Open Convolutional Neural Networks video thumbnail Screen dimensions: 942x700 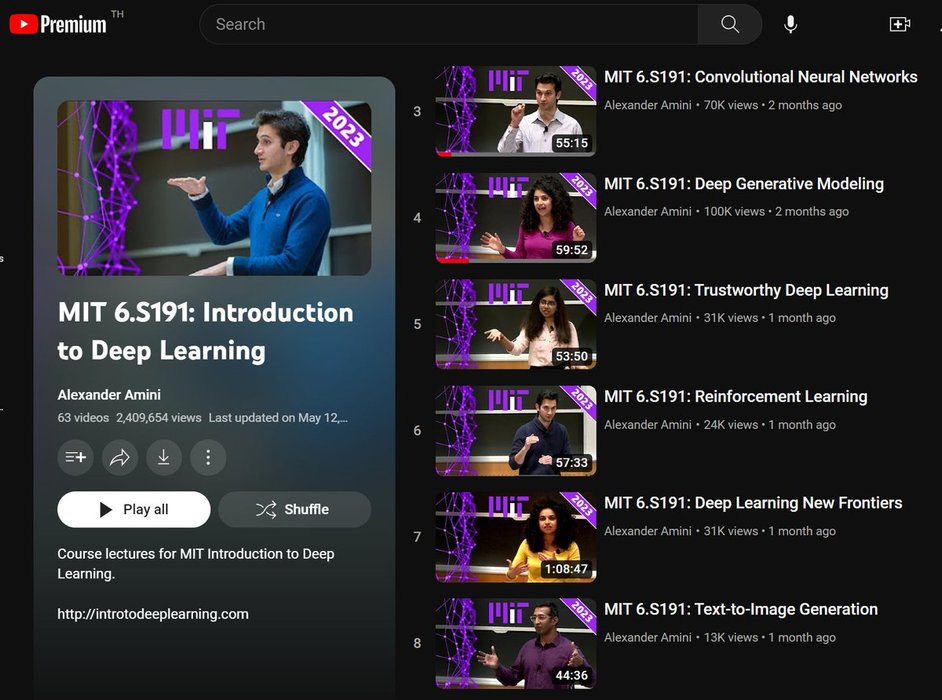[x=515, y=111]
